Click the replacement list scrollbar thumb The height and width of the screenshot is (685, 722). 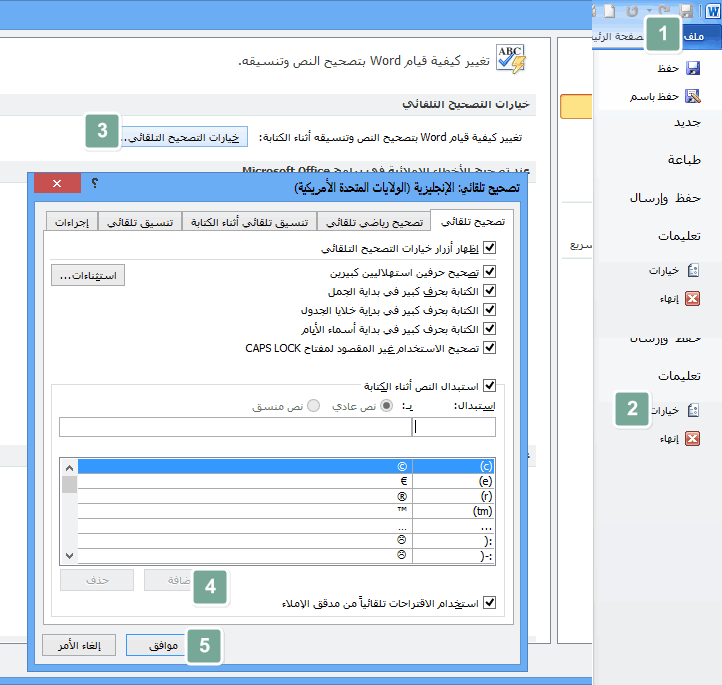70,485
